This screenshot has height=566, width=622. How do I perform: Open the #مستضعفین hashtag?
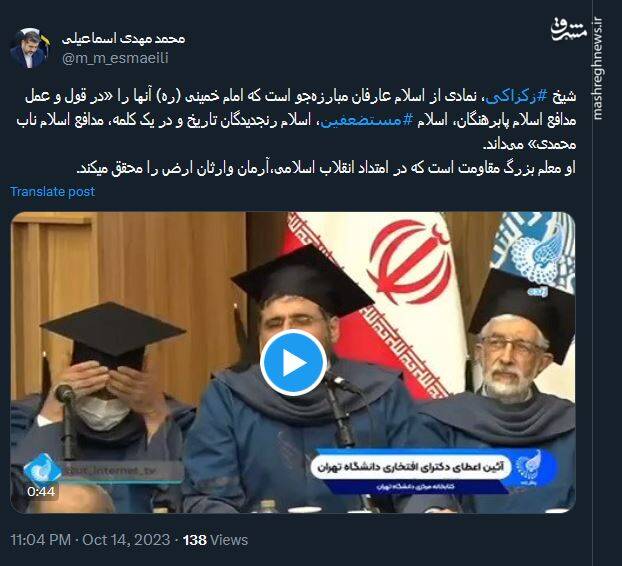click(367, 120)
